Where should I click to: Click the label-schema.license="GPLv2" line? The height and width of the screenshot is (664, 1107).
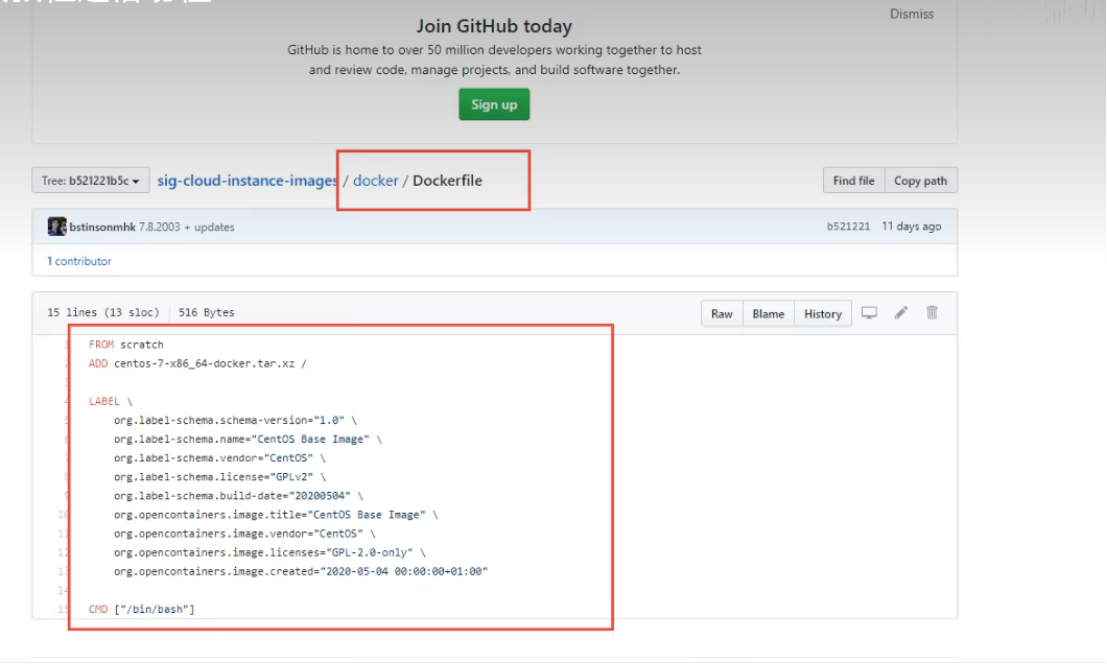(x=220, y=477)
